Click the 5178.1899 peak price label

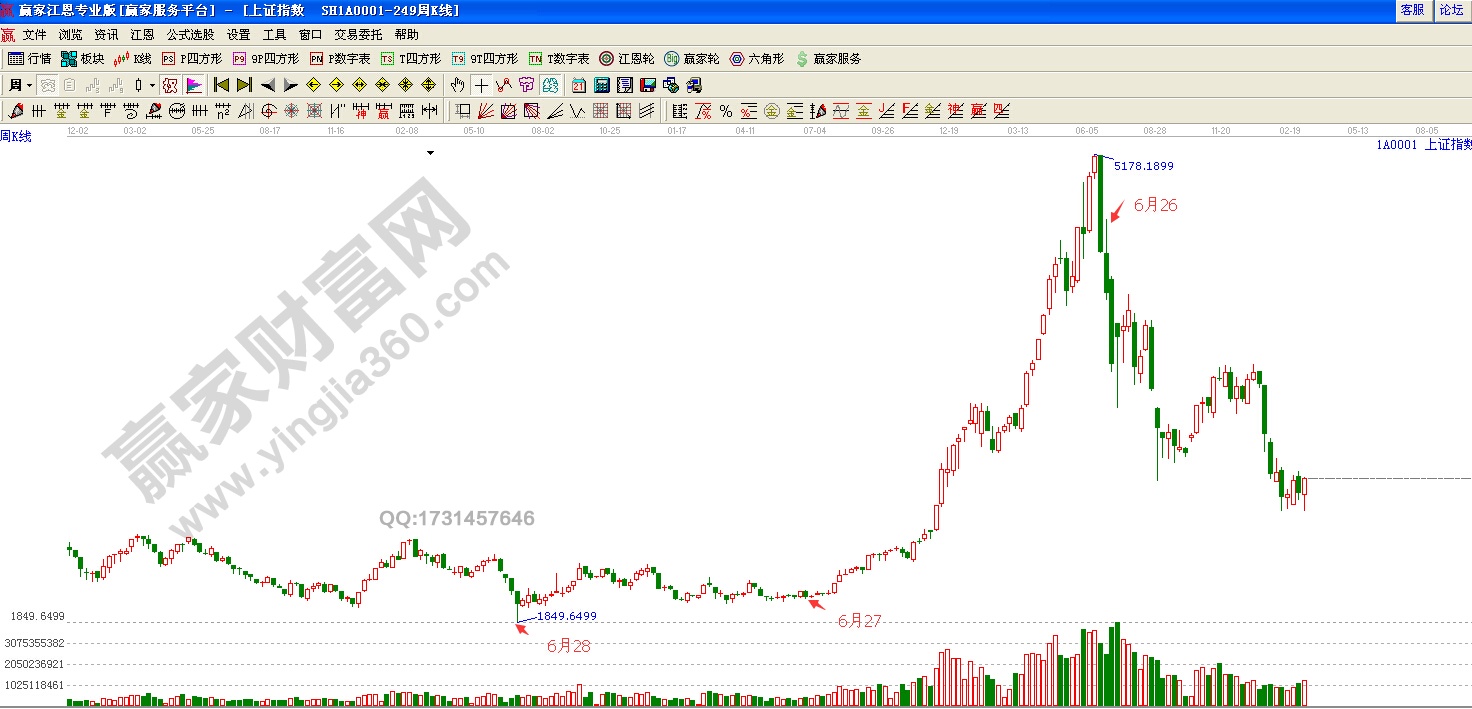[1143, 166]
